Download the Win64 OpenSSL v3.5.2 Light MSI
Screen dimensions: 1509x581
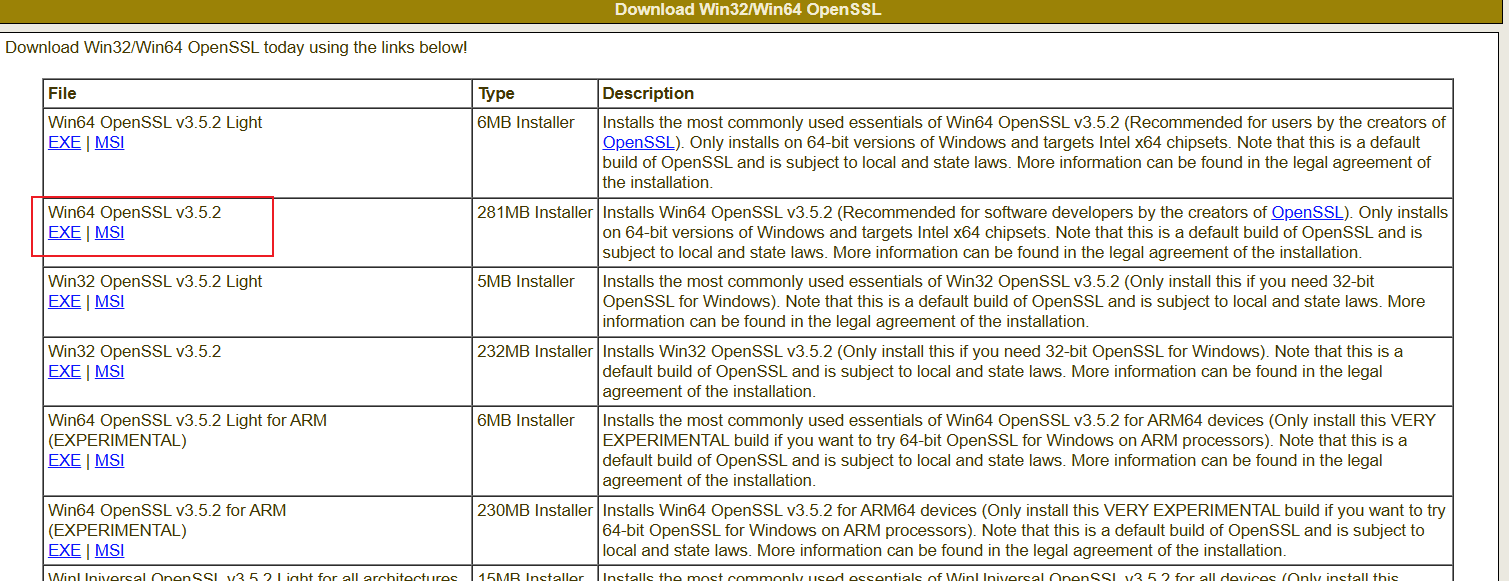click(109, 143)
